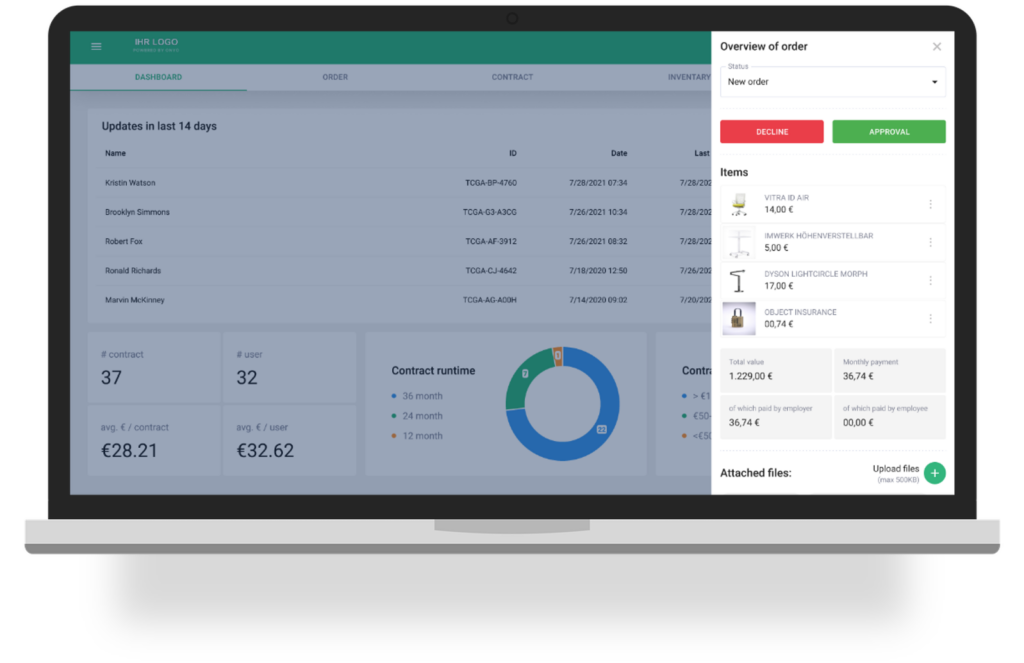The width and height of the screenshot is (1024, 663).
Task: Click the ID TCGA-CJ-4642 cell
Action: point(490,270)
